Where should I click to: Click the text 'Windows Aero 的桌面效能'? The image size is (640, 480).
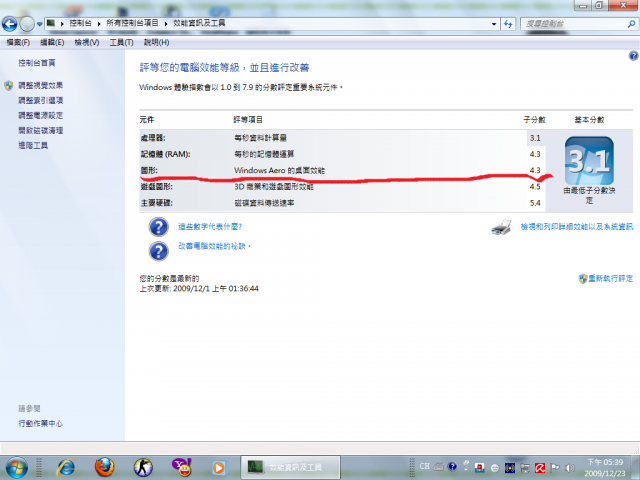(x=279, y=171)
